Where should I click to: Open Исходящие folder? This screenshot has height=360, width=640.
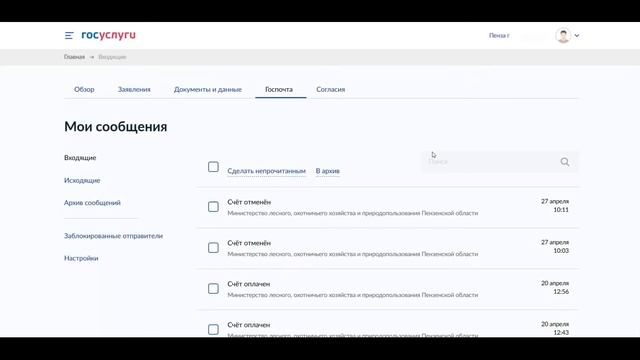tap(82, 180)
